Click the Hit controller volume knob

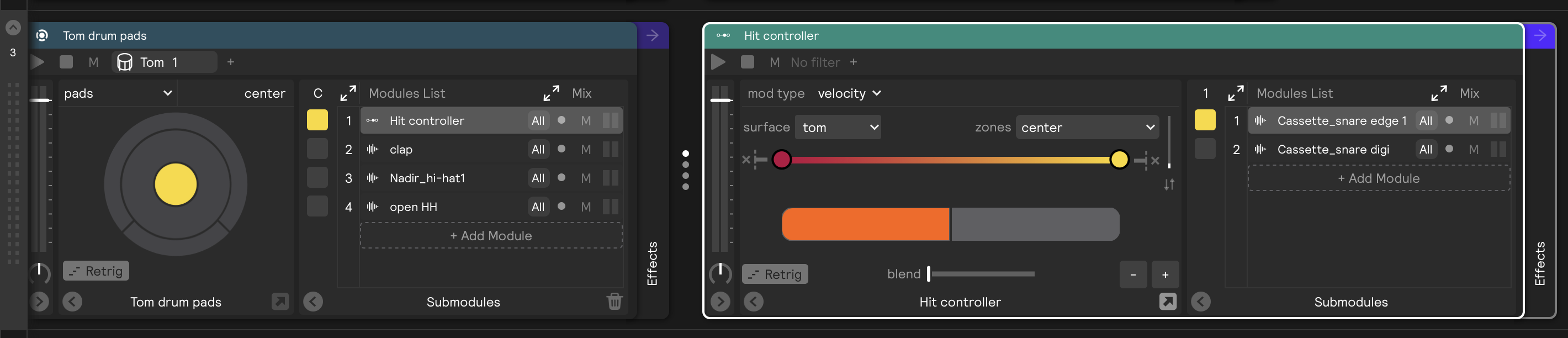tap(720, 273)
